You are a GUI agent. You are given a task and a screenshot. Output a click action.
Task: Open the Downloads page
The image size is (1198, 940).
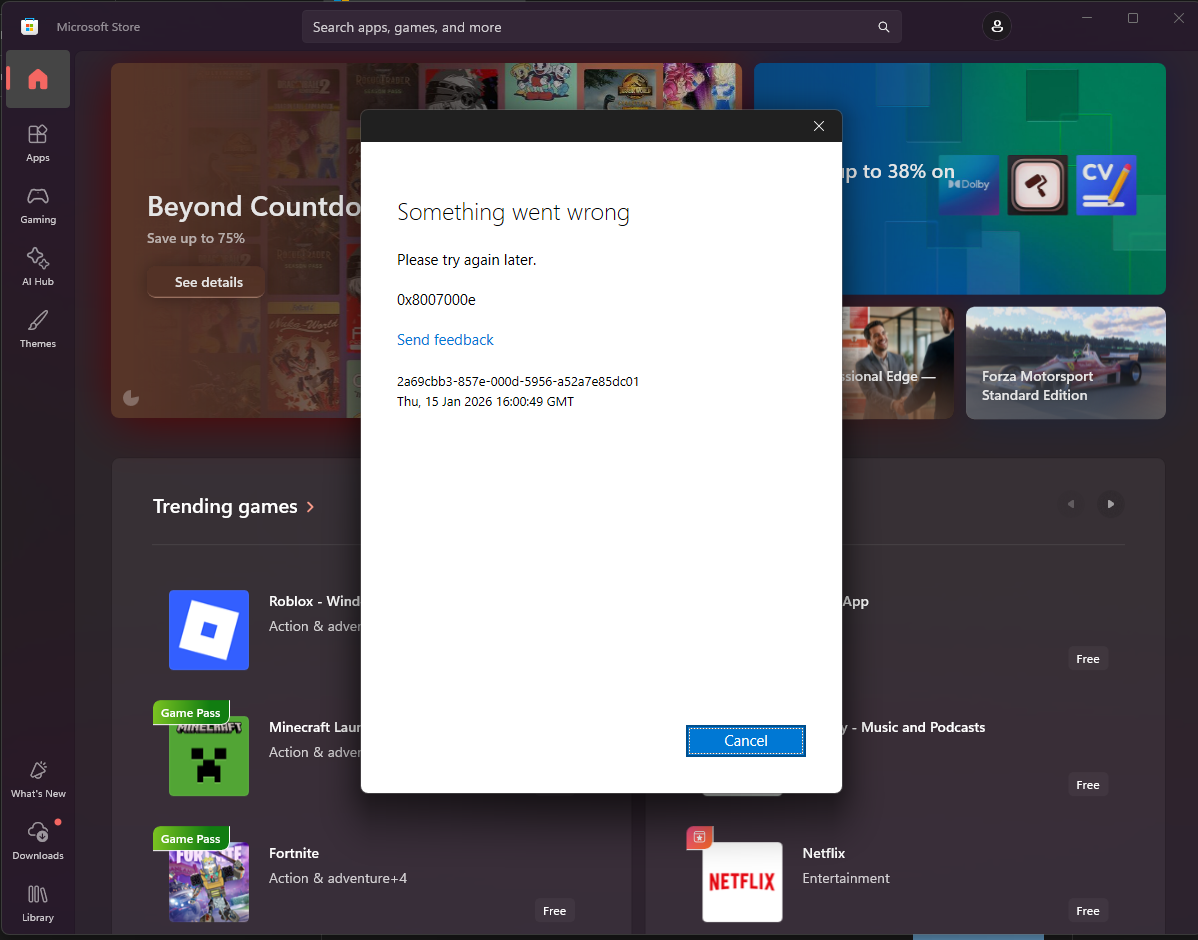[37, 841]
